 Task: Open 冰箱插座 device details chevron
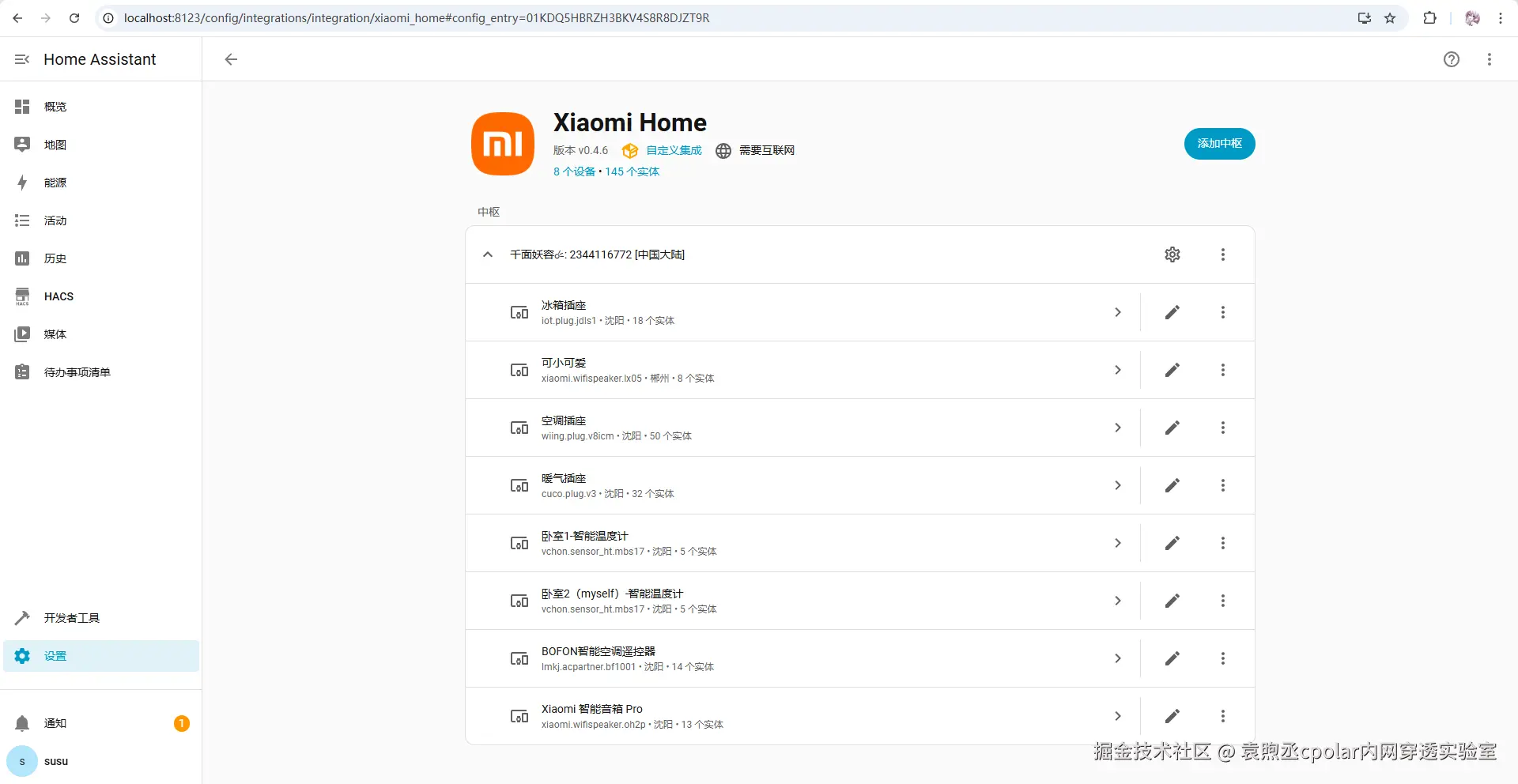tap(1118, 312)
